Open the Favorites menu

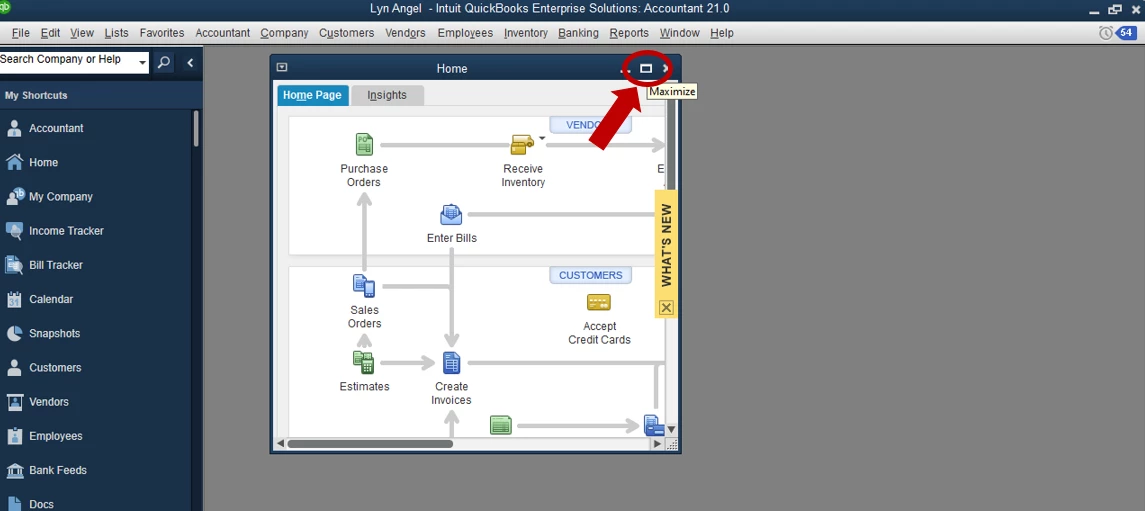click(162, 33)
